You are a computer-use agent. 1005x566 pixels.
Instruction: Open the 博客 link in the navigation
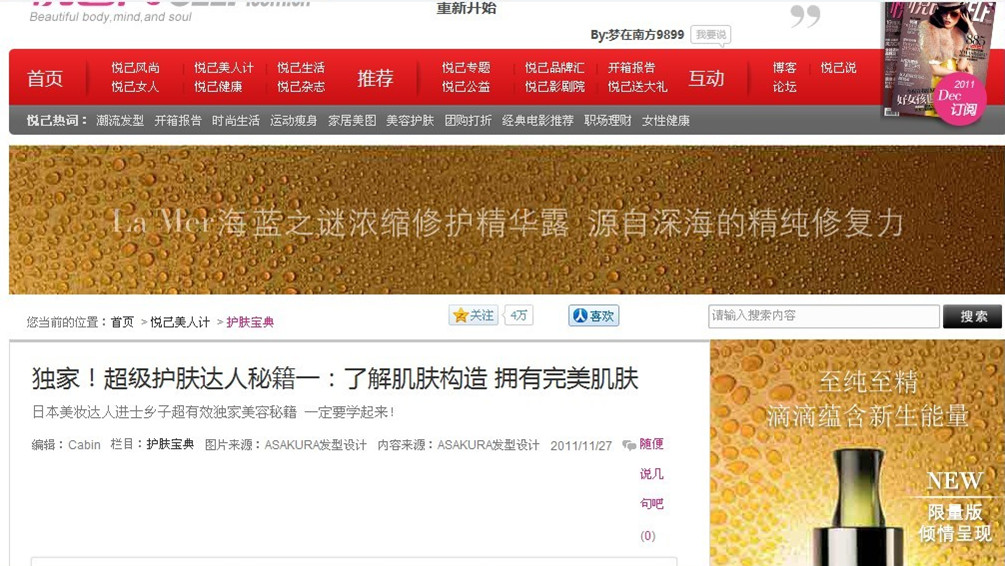tap(785, 67)
